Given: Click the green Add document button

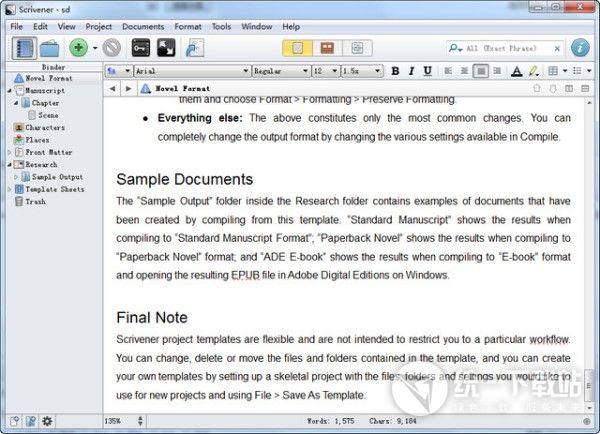Looking at the screenshot, I should (x=78, y=48).
